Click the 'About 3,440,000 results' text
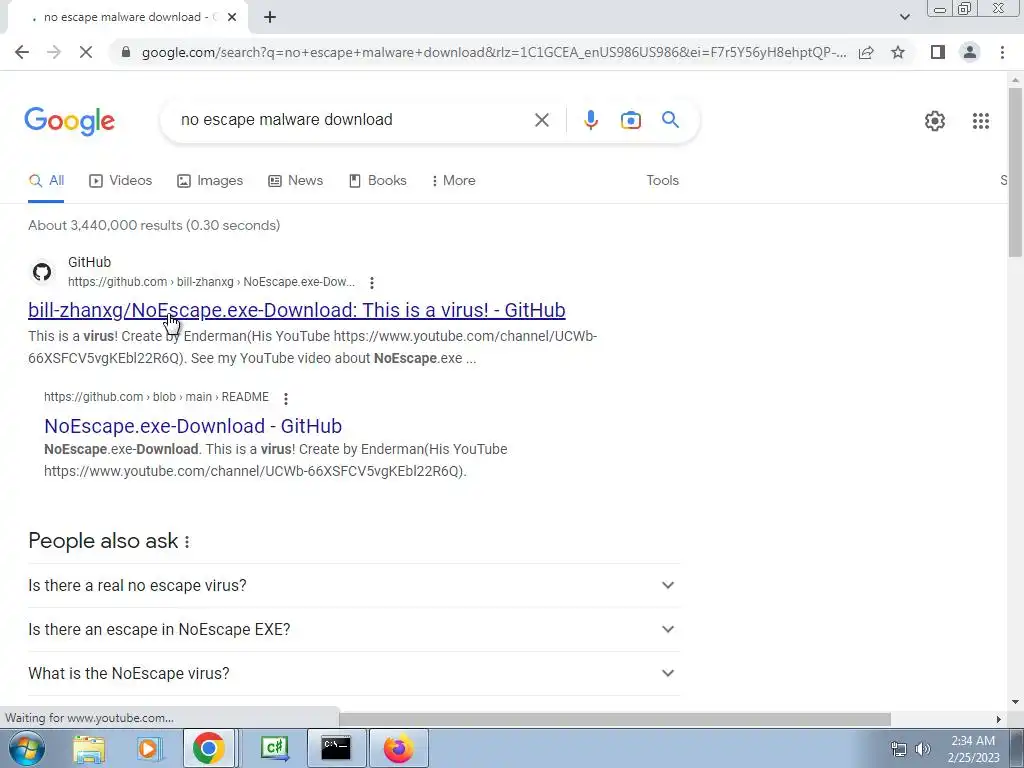This screenshot has height=768, width=1024. click(x=154, y=225)
